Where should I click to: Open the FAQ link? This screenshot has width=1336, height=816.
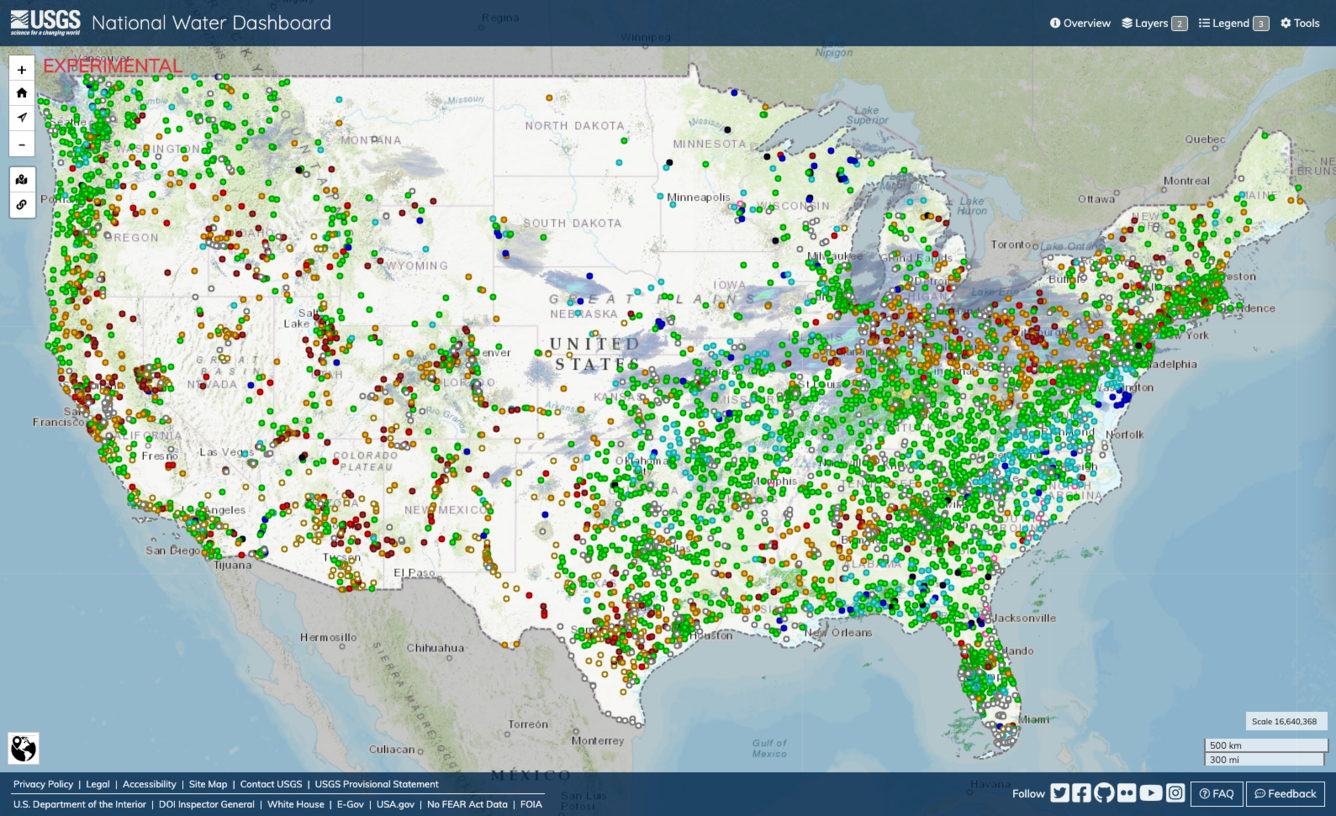[1216, 793]
